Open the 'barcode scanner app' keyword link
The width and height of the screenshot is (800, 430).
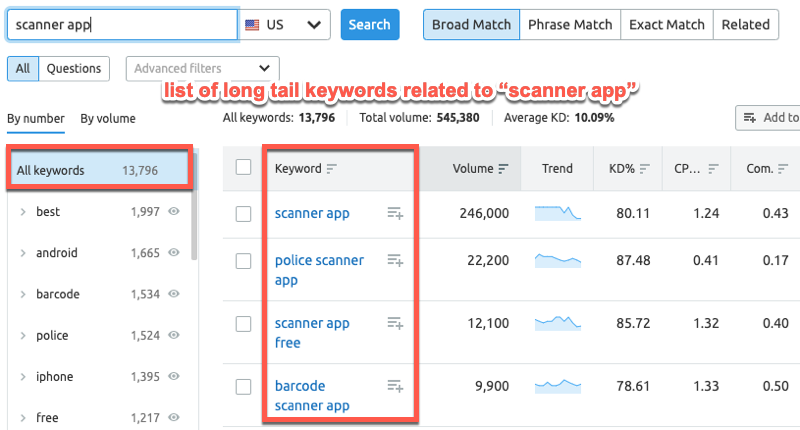coord(312,396)
